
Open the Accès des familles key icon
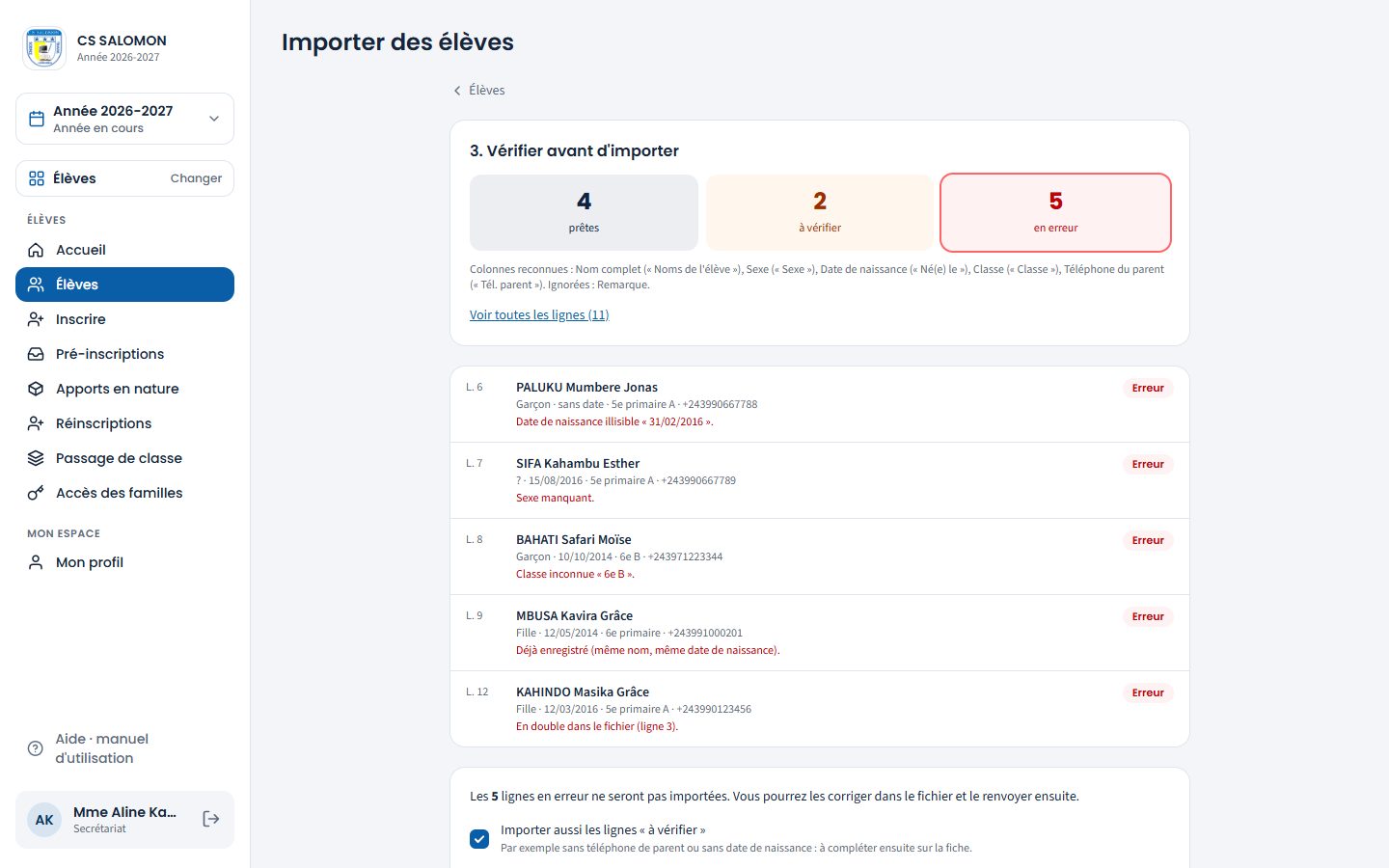36,493
